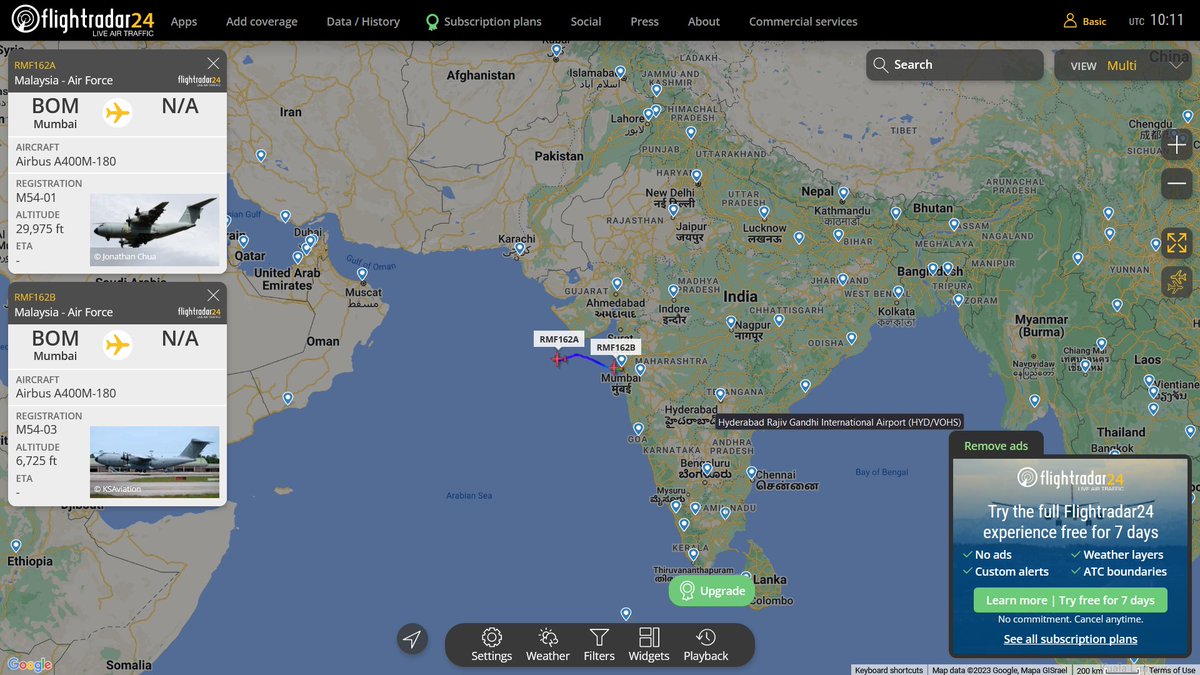
Task: Open Add coverage menu
Action: click(x=262, y=21)
